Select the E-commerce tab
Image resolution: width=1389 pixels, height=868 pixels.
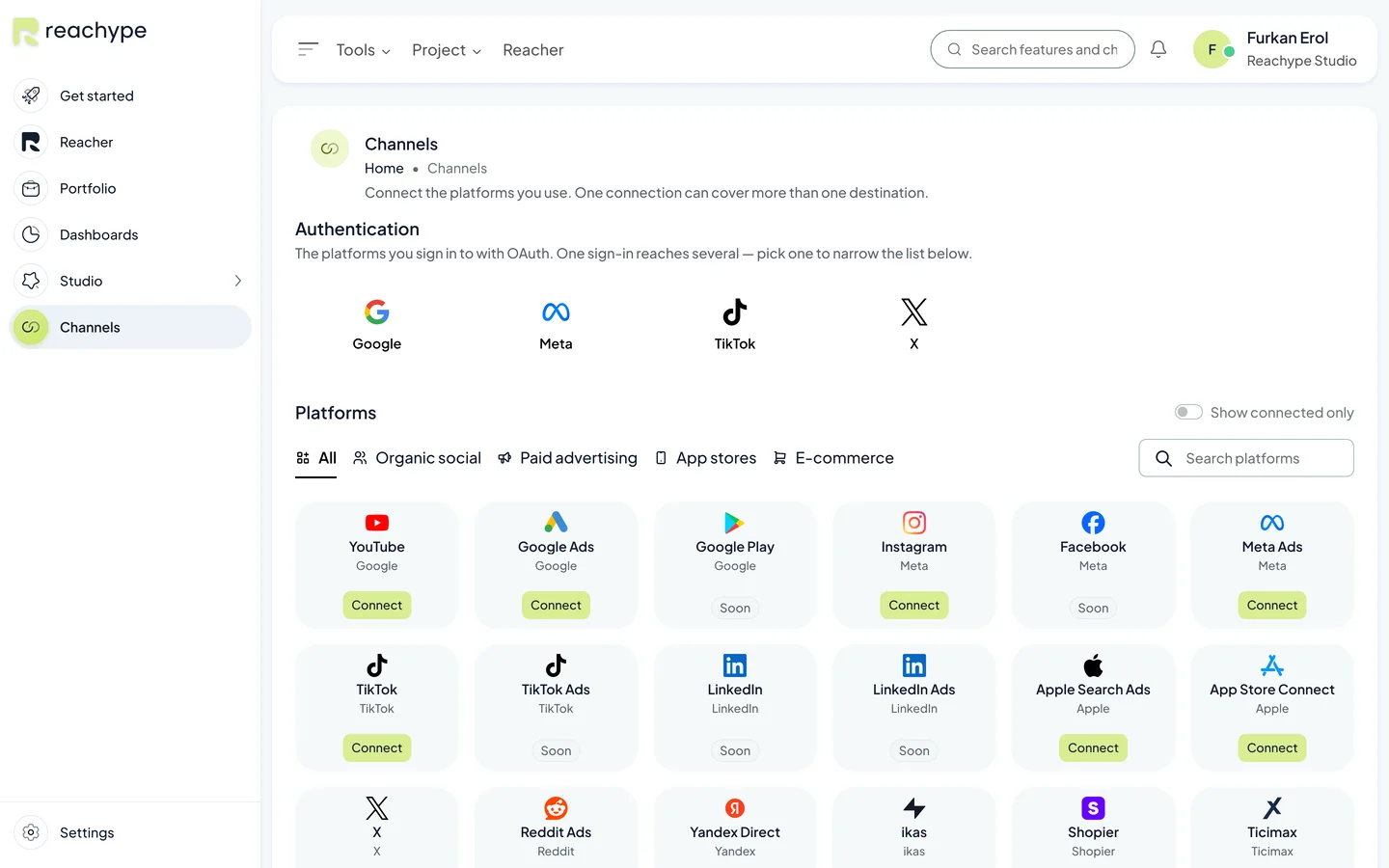[x=833, y=458]
